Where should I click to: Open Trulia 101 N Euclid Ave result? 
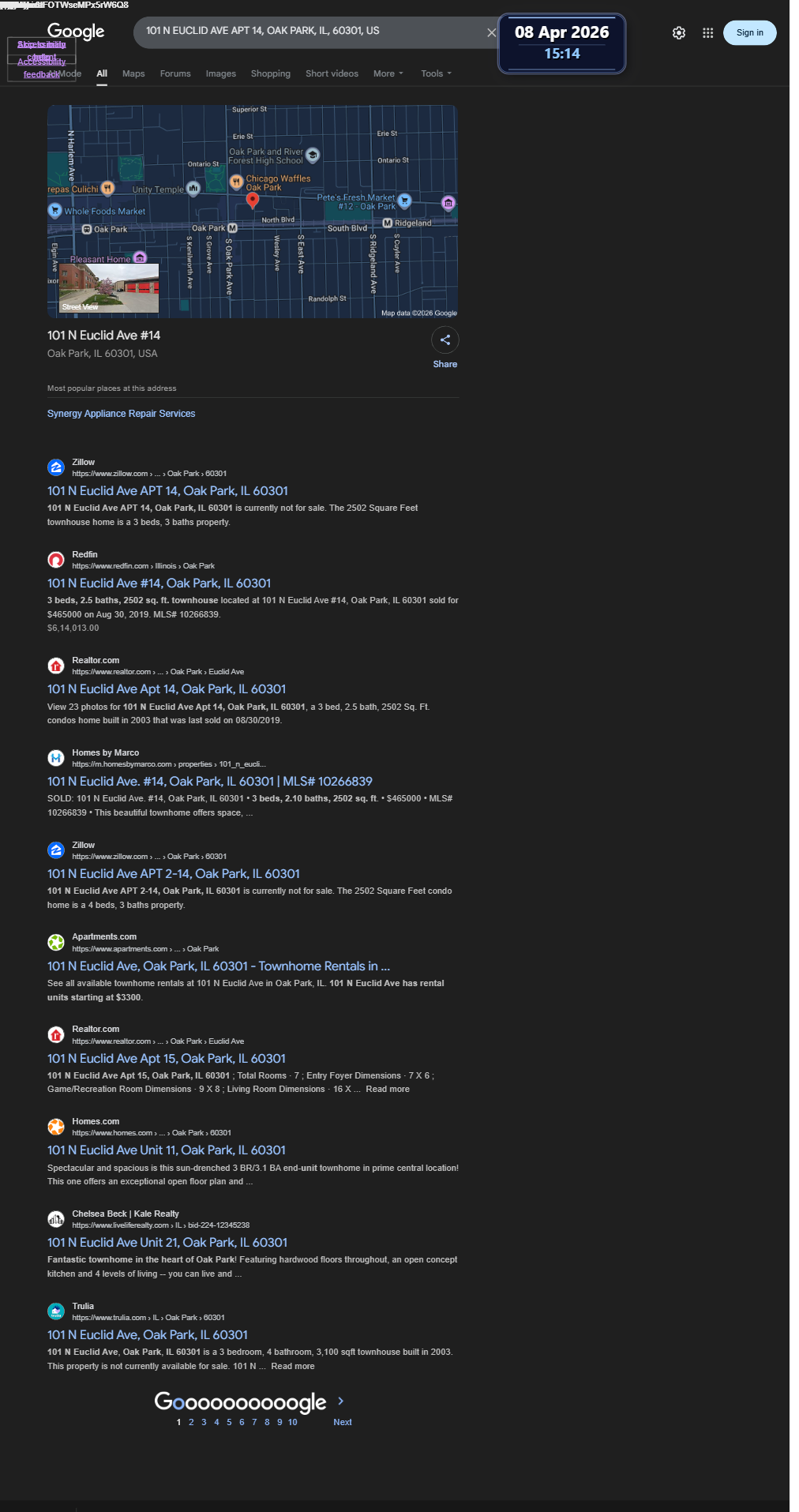click(148, 1335)
